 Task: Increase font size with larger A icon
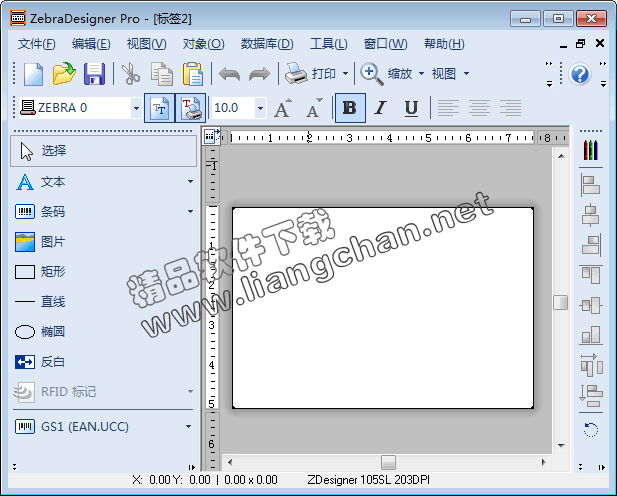[x=283, y=108]
